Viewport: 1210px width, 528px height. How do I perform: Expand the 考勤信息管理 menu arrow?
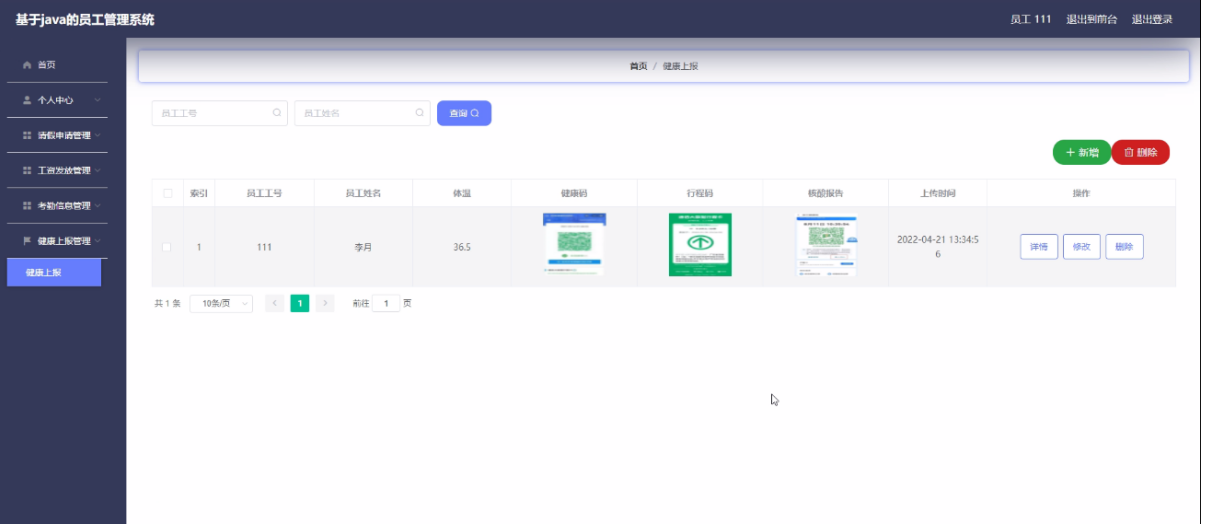[98, 206]
